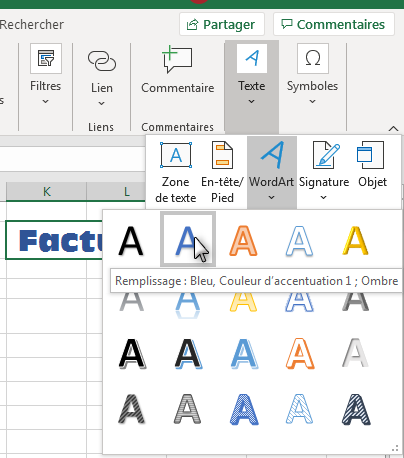
Task: Click the Texte ribbon icon
Action: [252, 58]
